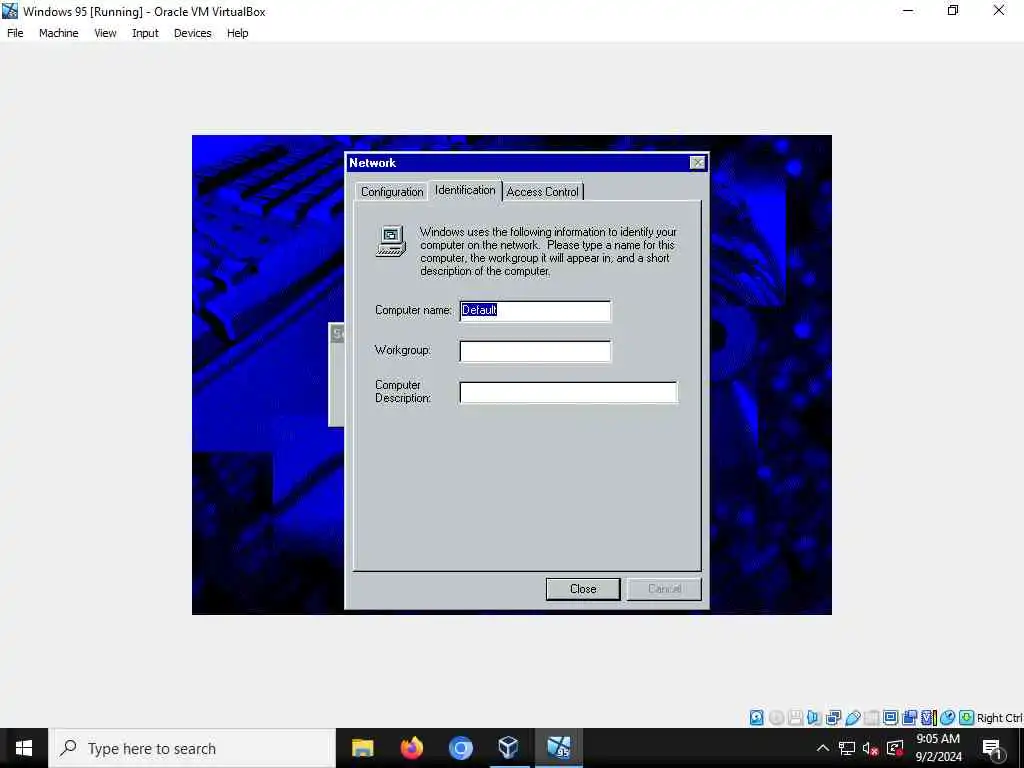Screen dimensions: 1024x768
Task: Click the keyboard capture host key icon
Action: click(x=967, y=718)
